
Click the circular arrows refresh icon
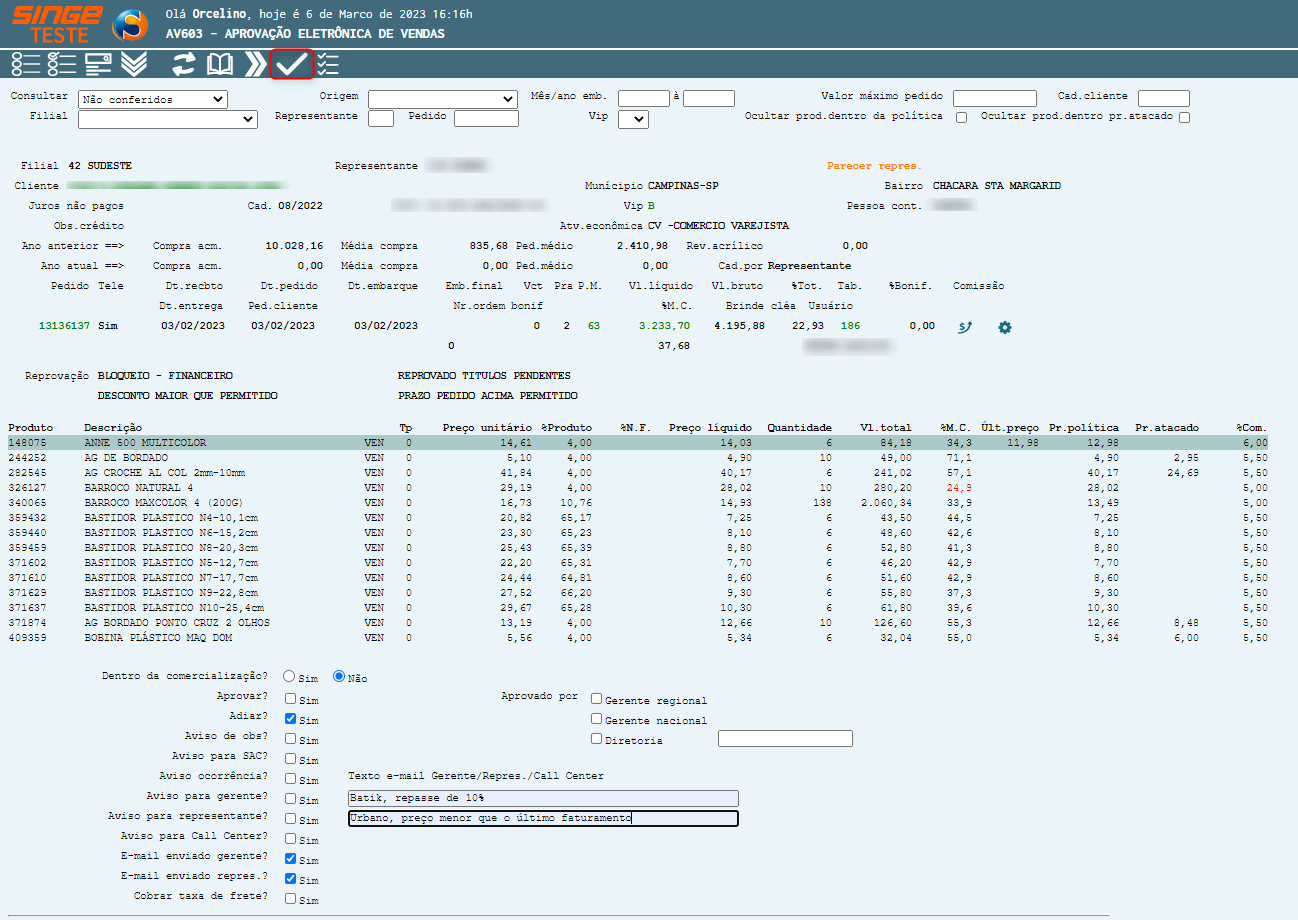pos(184,65)
